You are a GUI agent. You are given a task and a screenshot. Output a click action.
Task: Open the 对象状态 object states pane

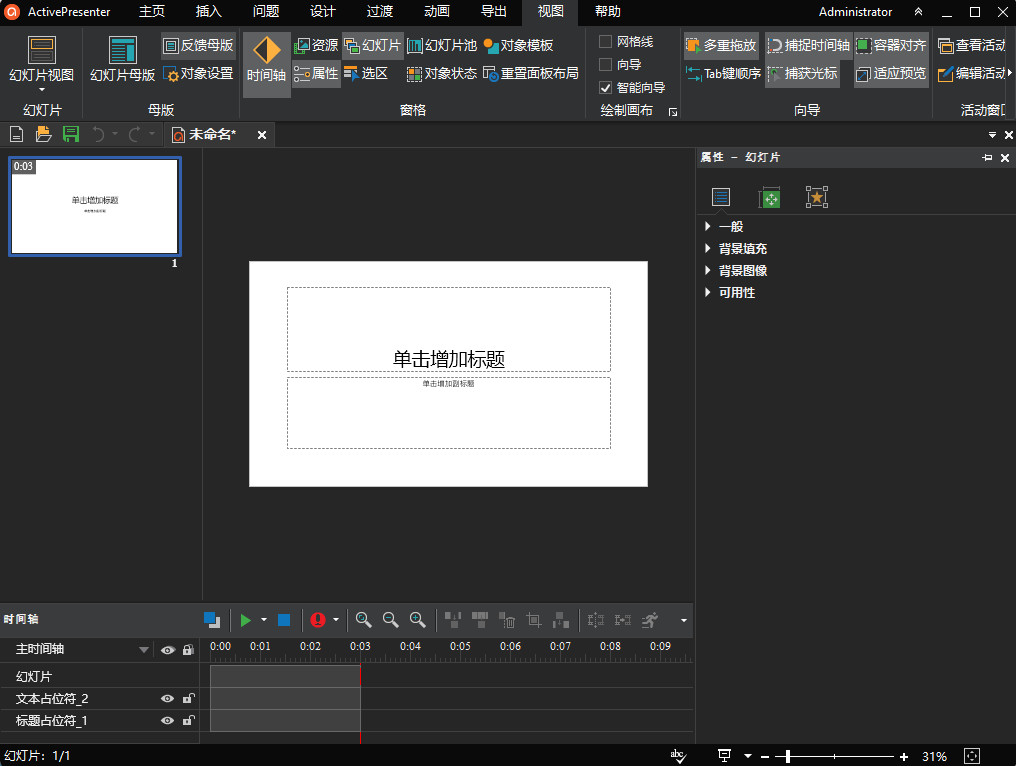click(442, 74)
